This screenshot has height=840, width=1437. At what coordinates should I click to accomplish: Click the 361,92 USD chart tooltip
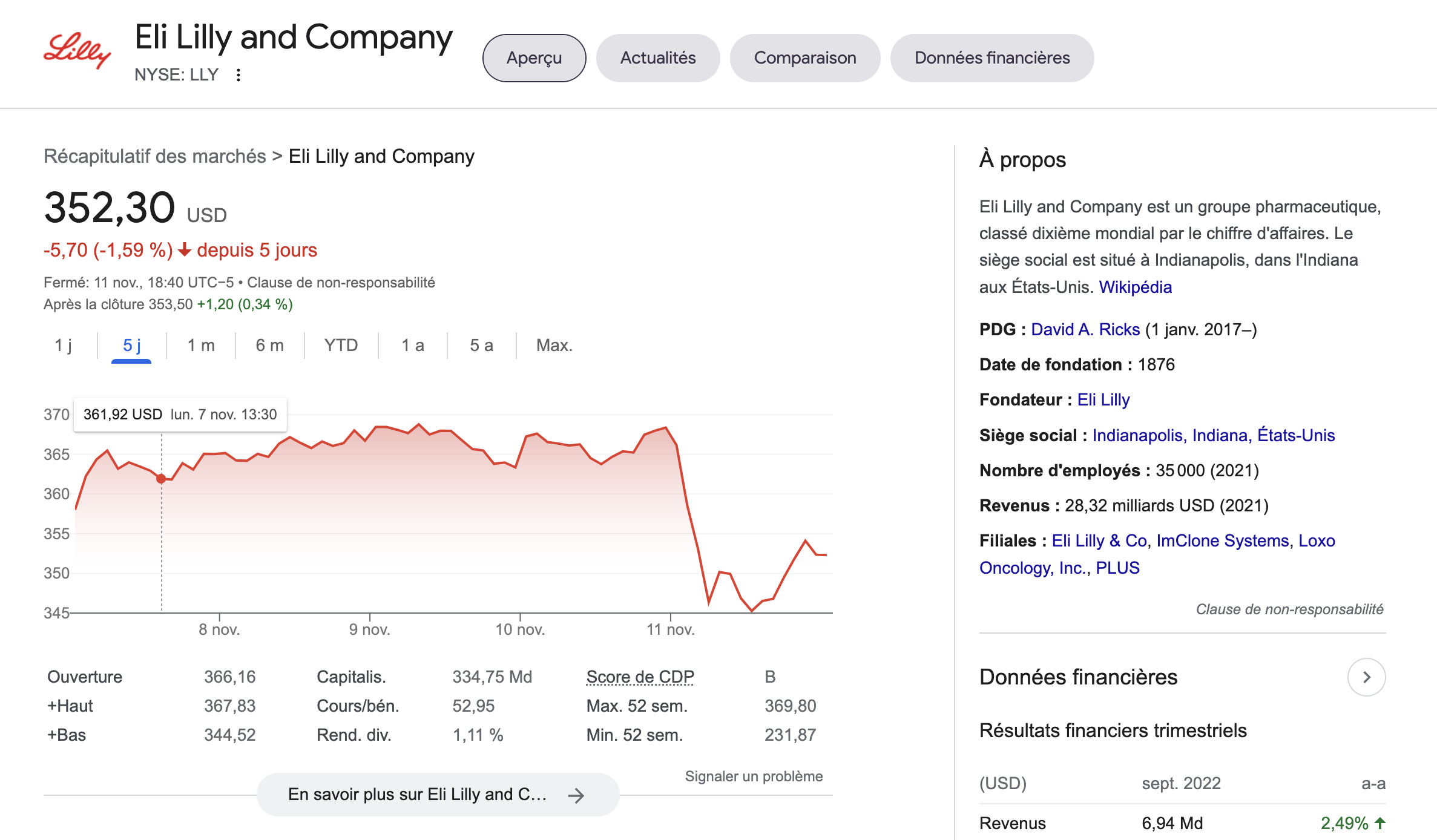pos(180,415)
